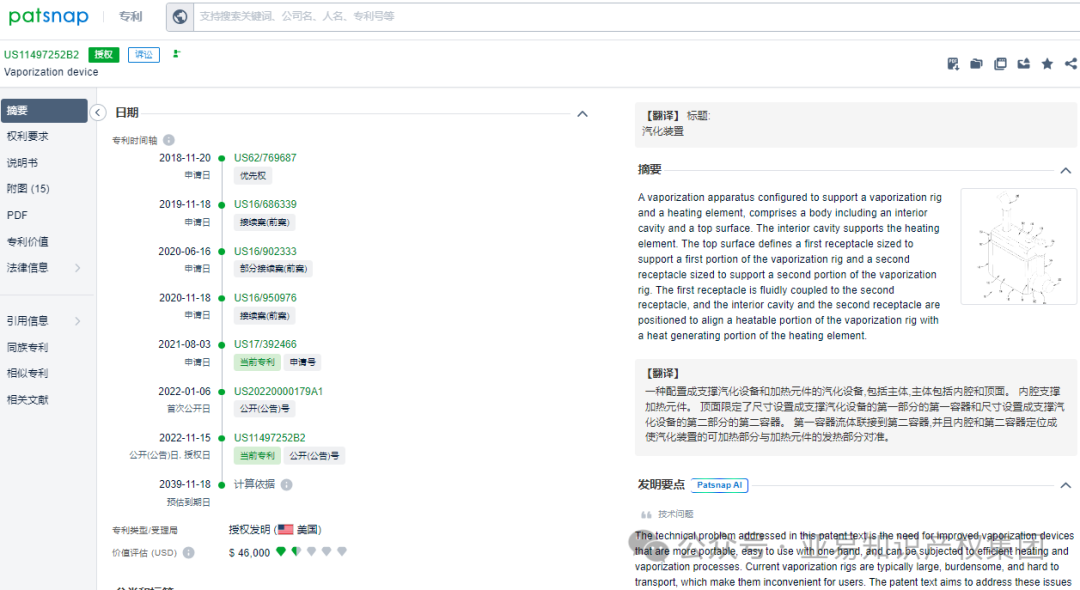
Task: Open the copy-document icon in the toolbar
Action: pos(1000,63)
